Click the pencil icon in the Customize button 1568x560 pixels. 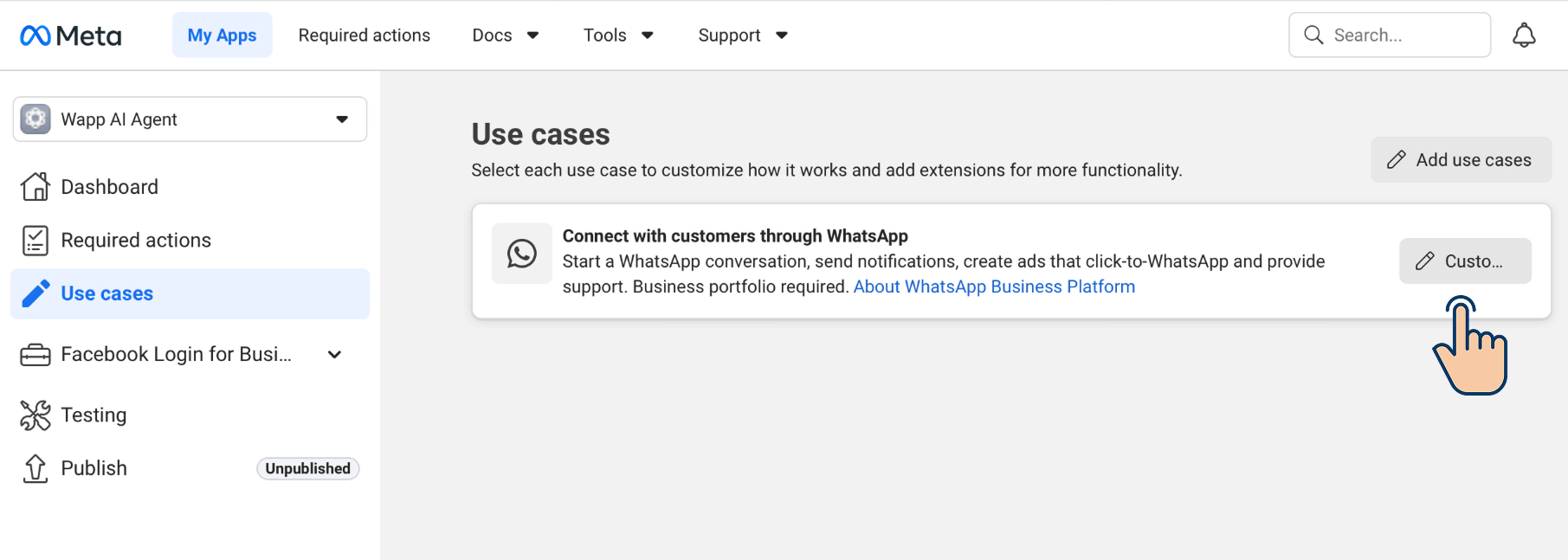tap(1424, 261)
